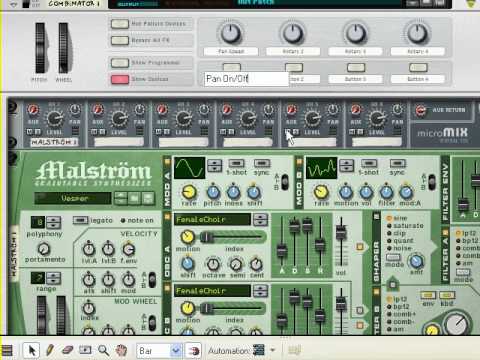The image size is (480, 360).
Task: Click the MOD A pitch knob
Action: point(213,192)
